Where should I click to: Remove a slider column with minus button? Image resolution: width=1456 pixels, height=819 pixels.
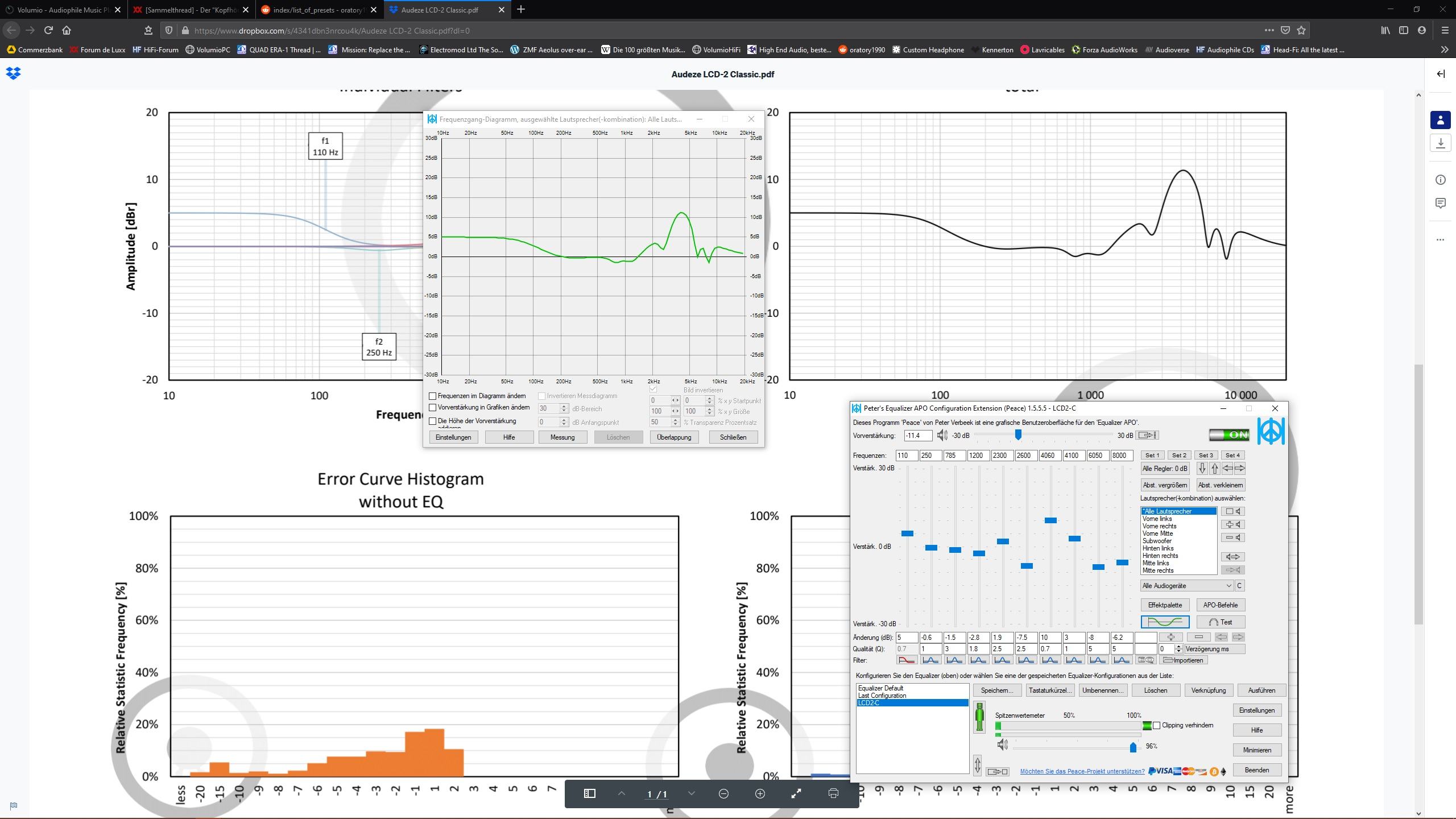pyautogui.click(x=1198, y=637)
